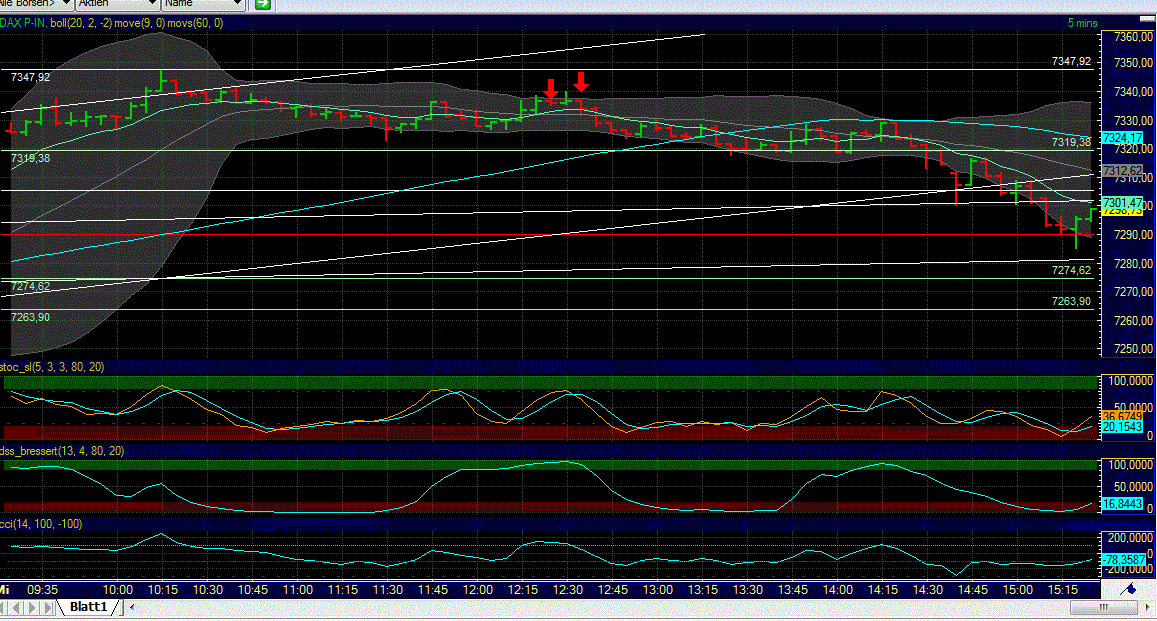Click the next-sheet arrow icon
Viewport: 1157px width, 621px height.
[32, 607]
